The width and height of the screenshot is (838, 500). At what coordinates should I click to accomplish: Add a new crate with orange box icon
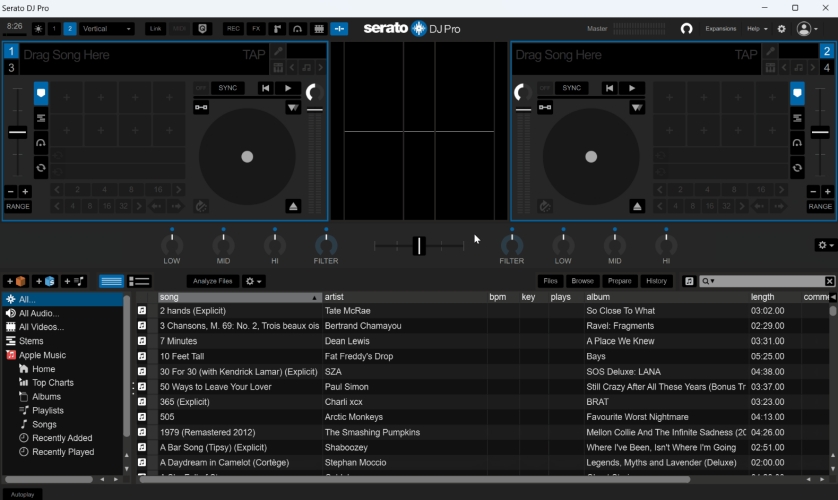pos(15,281)
